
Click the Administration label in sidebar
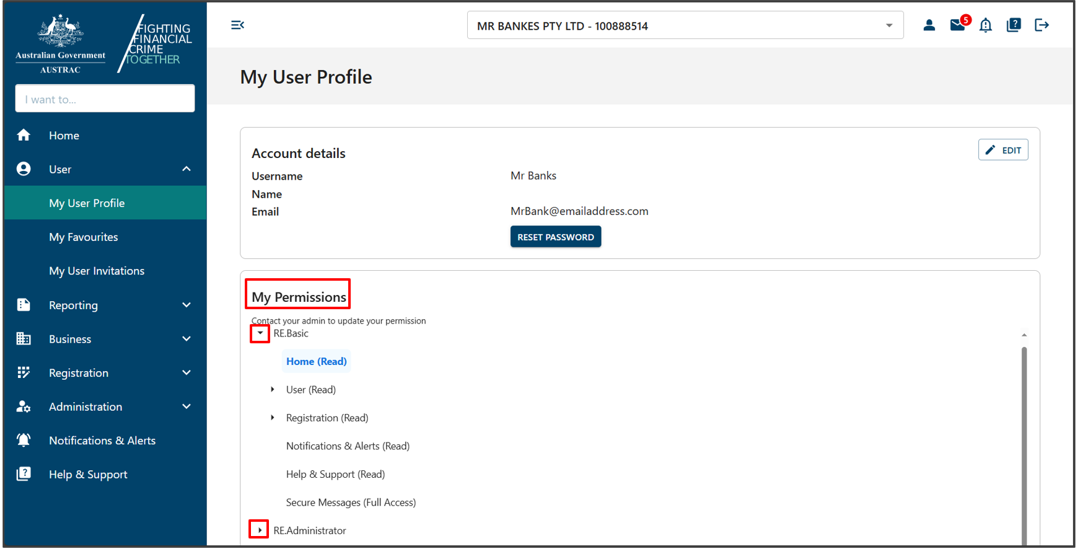click(x=85, y=407)
